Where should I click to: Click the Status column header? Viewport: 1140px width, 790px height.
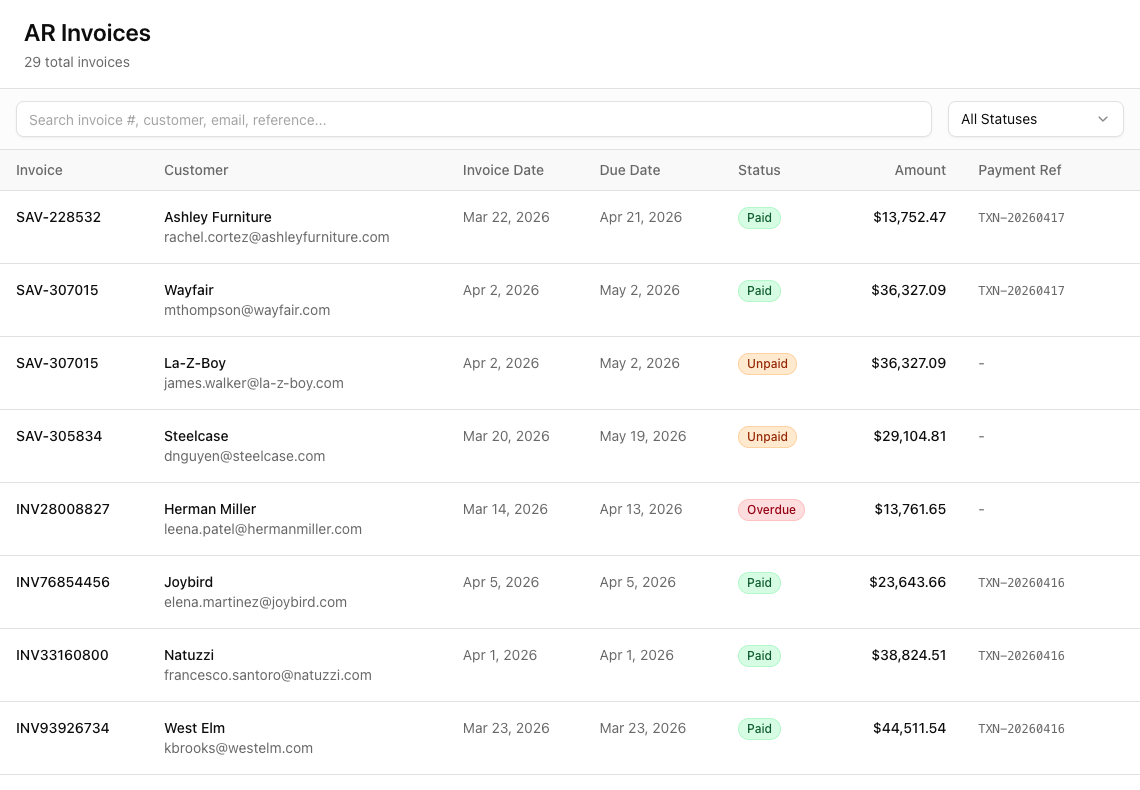759,170
